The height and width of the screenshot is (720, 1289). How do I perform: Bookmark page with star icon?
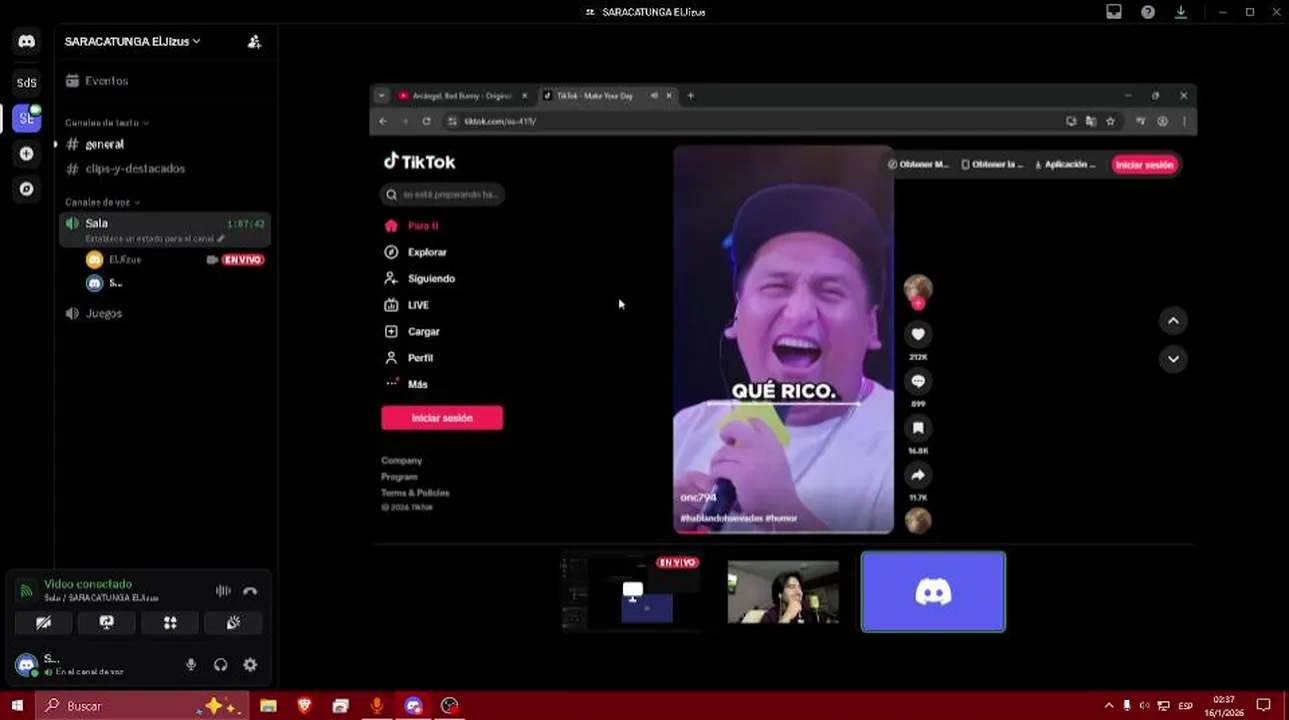tap(1110, 121)
